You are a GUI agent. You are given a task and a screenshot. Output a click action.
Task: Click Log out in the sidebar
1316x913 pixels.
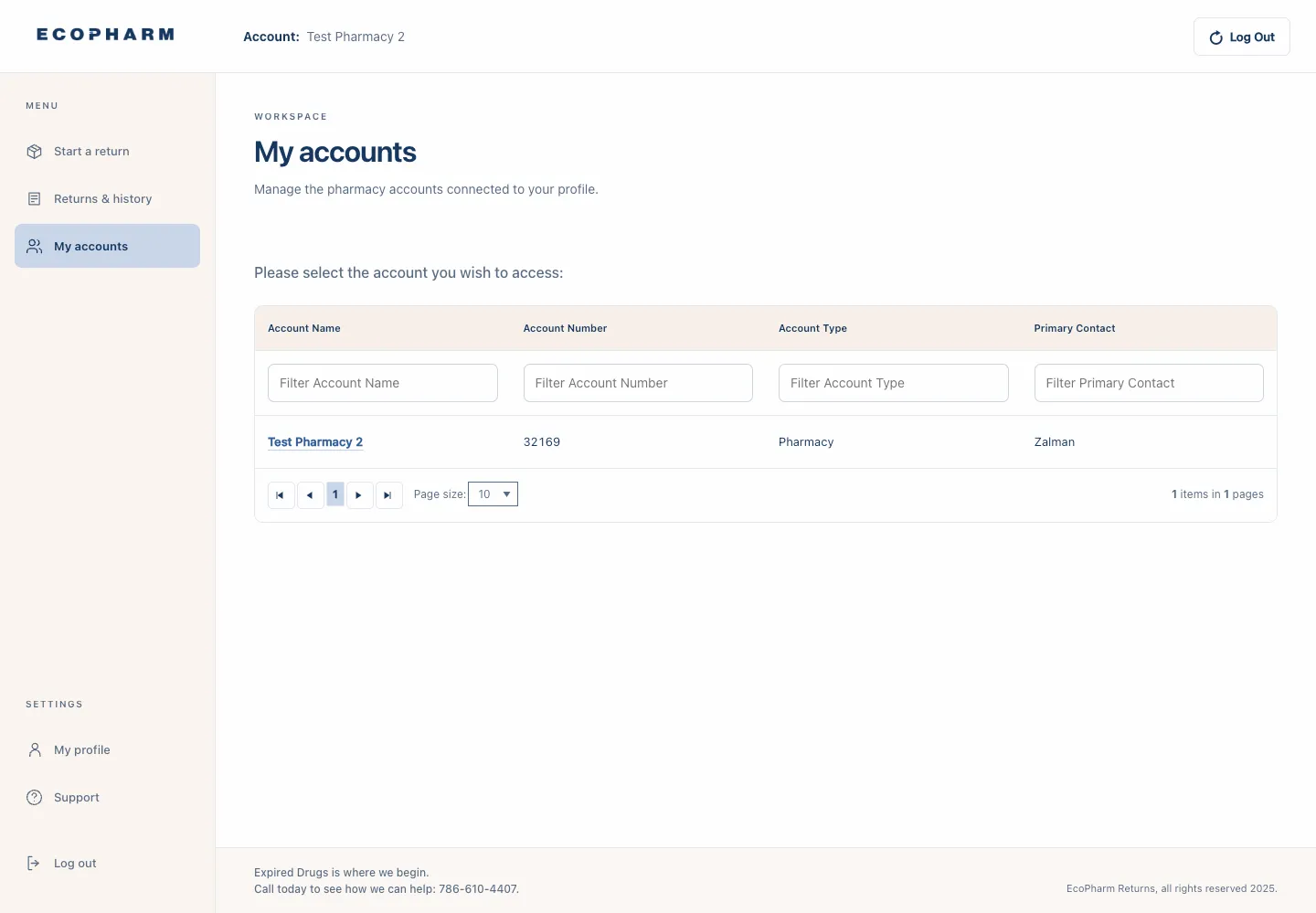[107, 864]
